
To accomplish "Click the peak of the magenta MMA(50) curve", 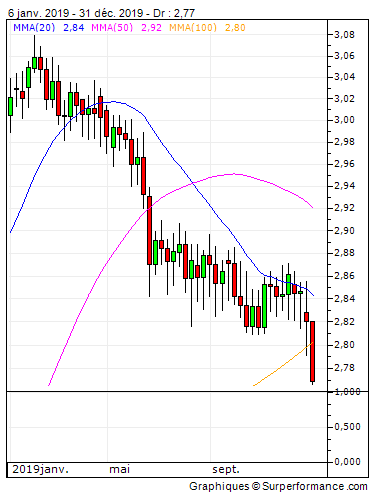I will [234, 174].
